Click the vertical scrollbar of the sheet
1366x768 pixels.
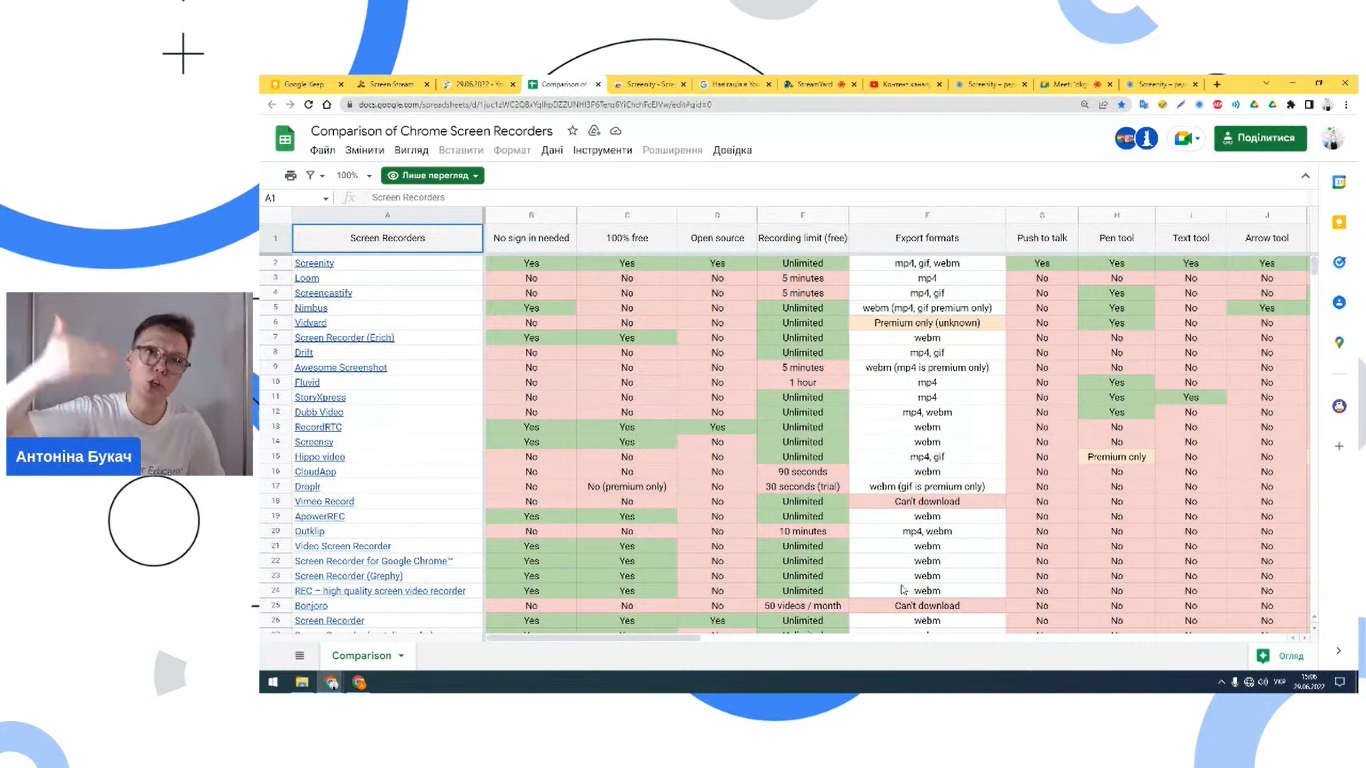click(1314, 265)
